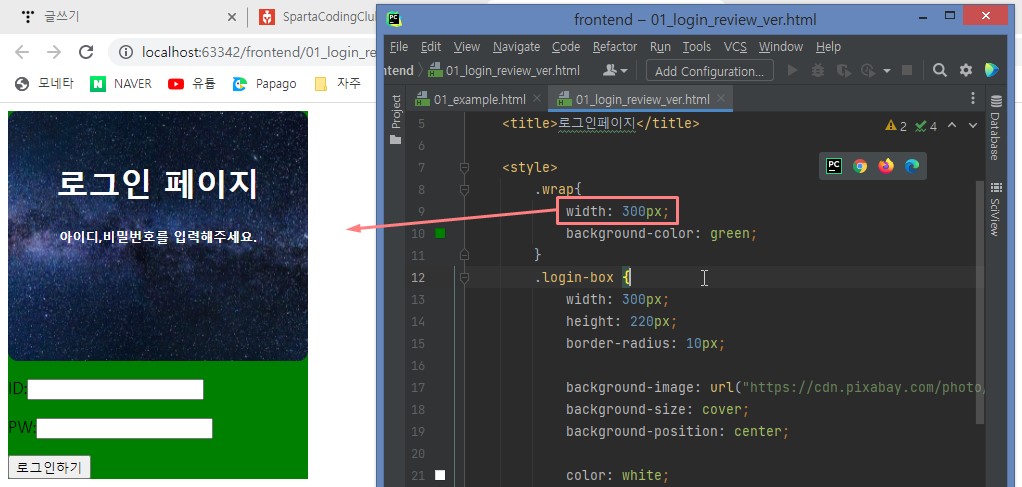This screenshot has width=1022, height=487.
Task: Close the 글쓰기 browser tab
Action: click(231, 17)
